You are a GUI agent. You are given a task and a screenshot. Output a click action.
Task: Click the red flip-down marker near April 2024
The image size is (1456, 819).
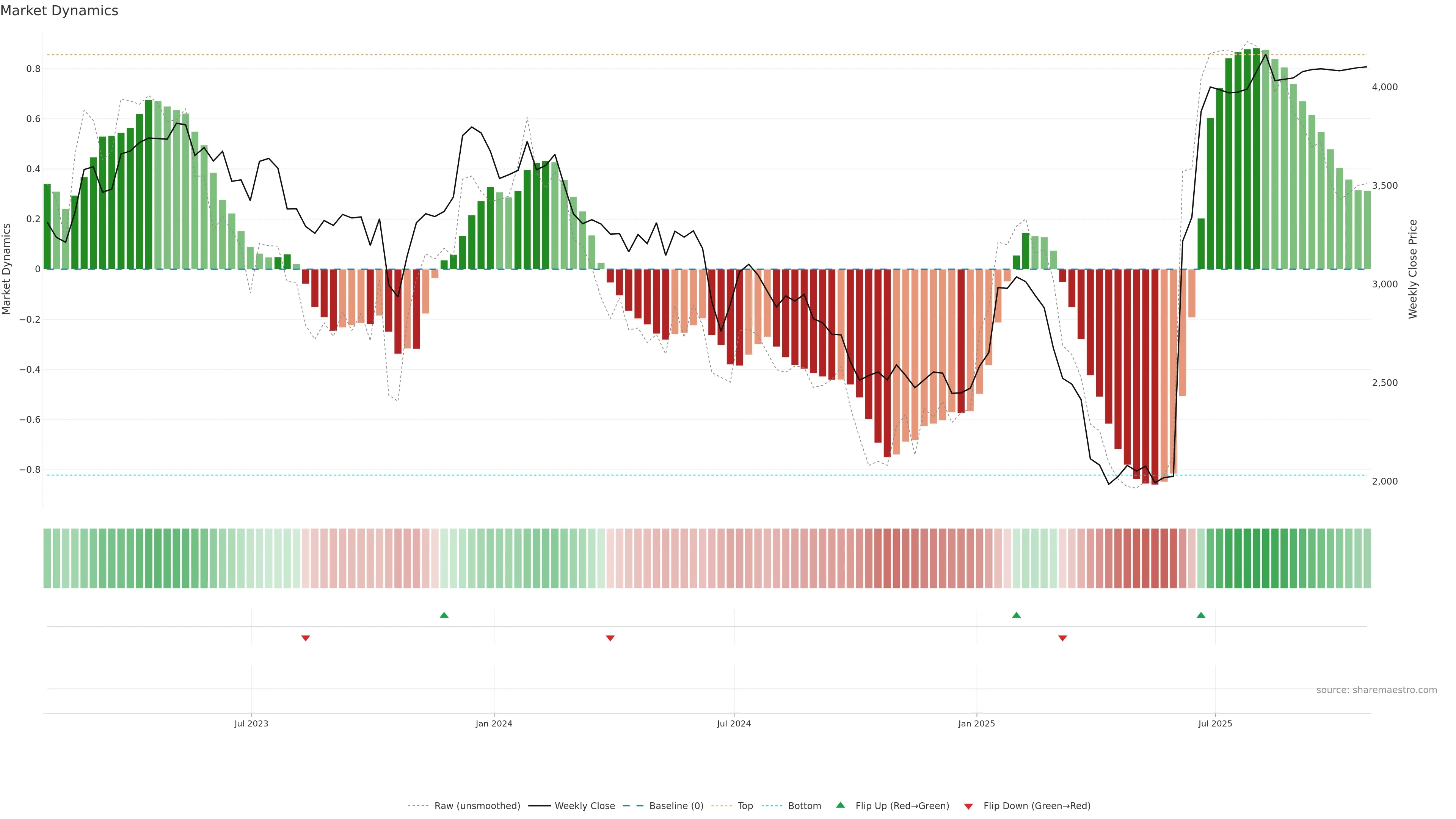(610, 638)
